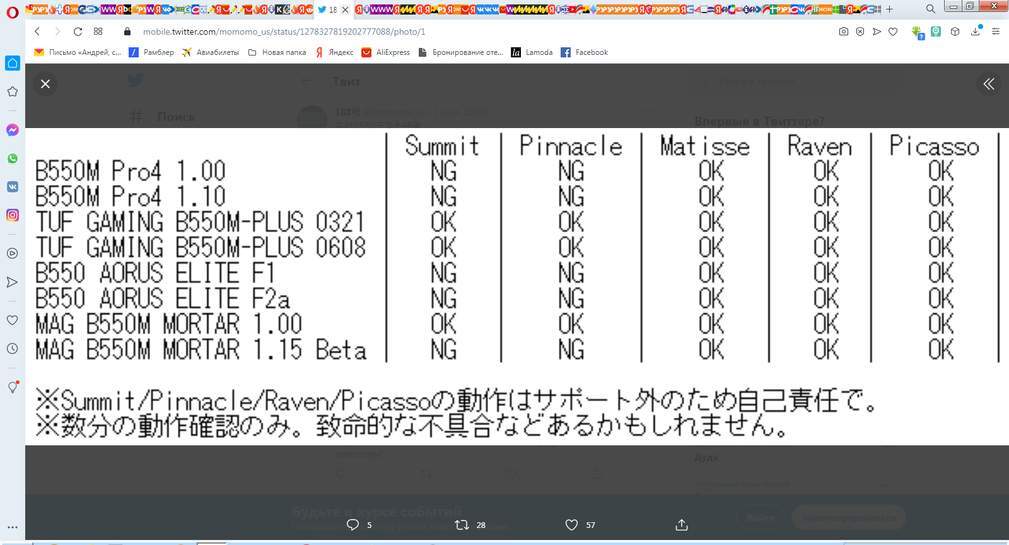Click the 'MAG B550M MORTAR 1.15 Beta' text
1009x545 pixels.
[x=201, y=349]
